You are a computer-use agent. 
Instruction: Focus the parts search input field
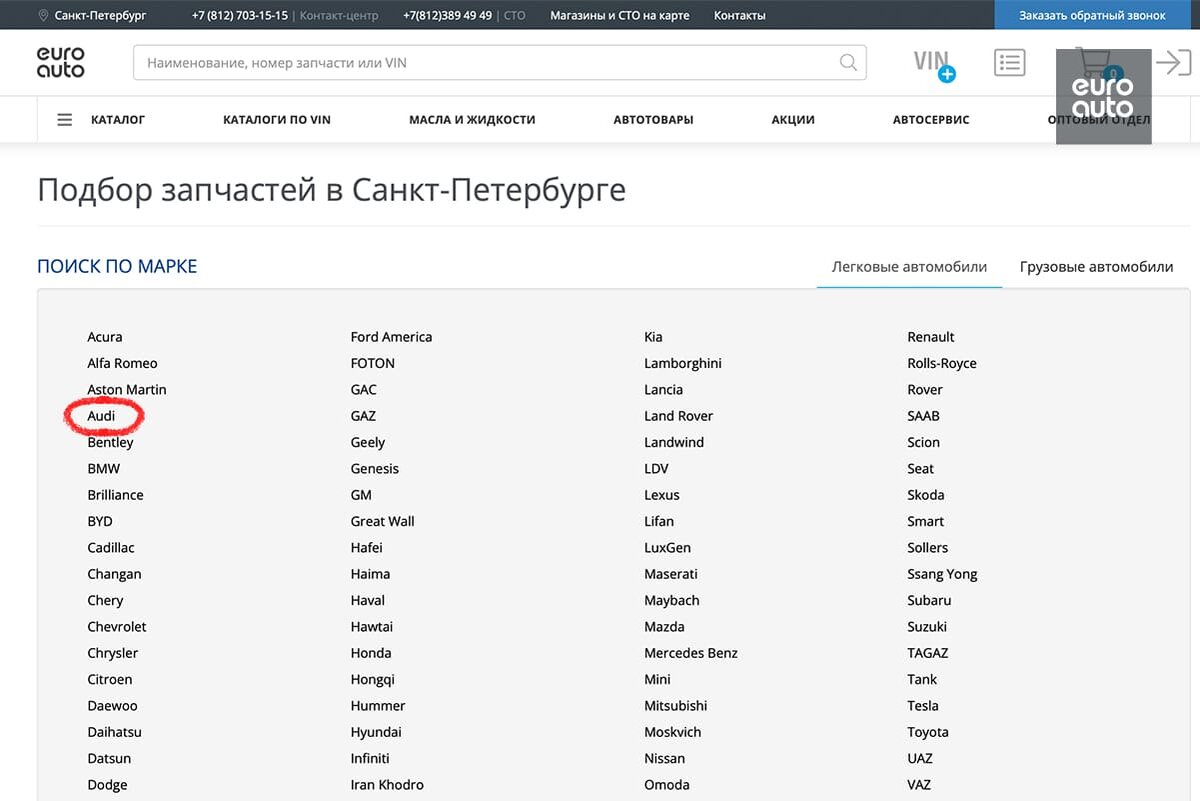500,62
